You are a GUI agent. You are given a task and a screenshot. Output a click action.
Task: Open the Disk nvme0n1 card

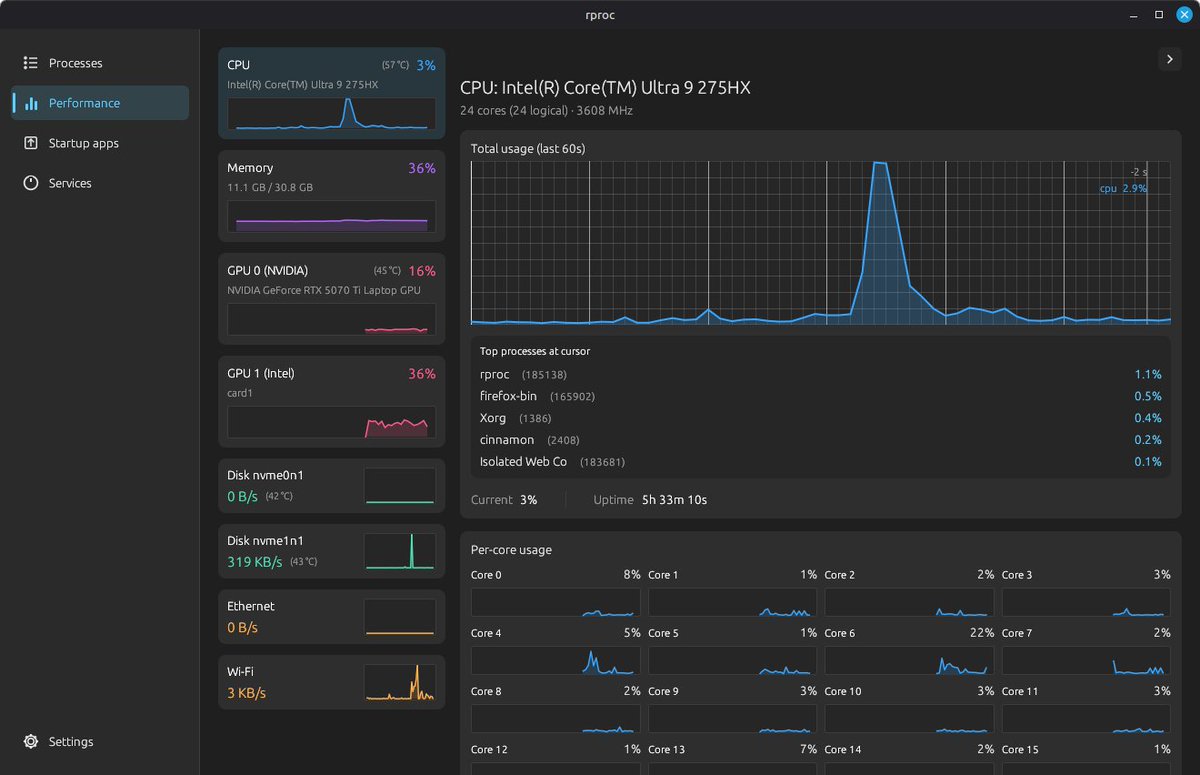click(331, 485)
